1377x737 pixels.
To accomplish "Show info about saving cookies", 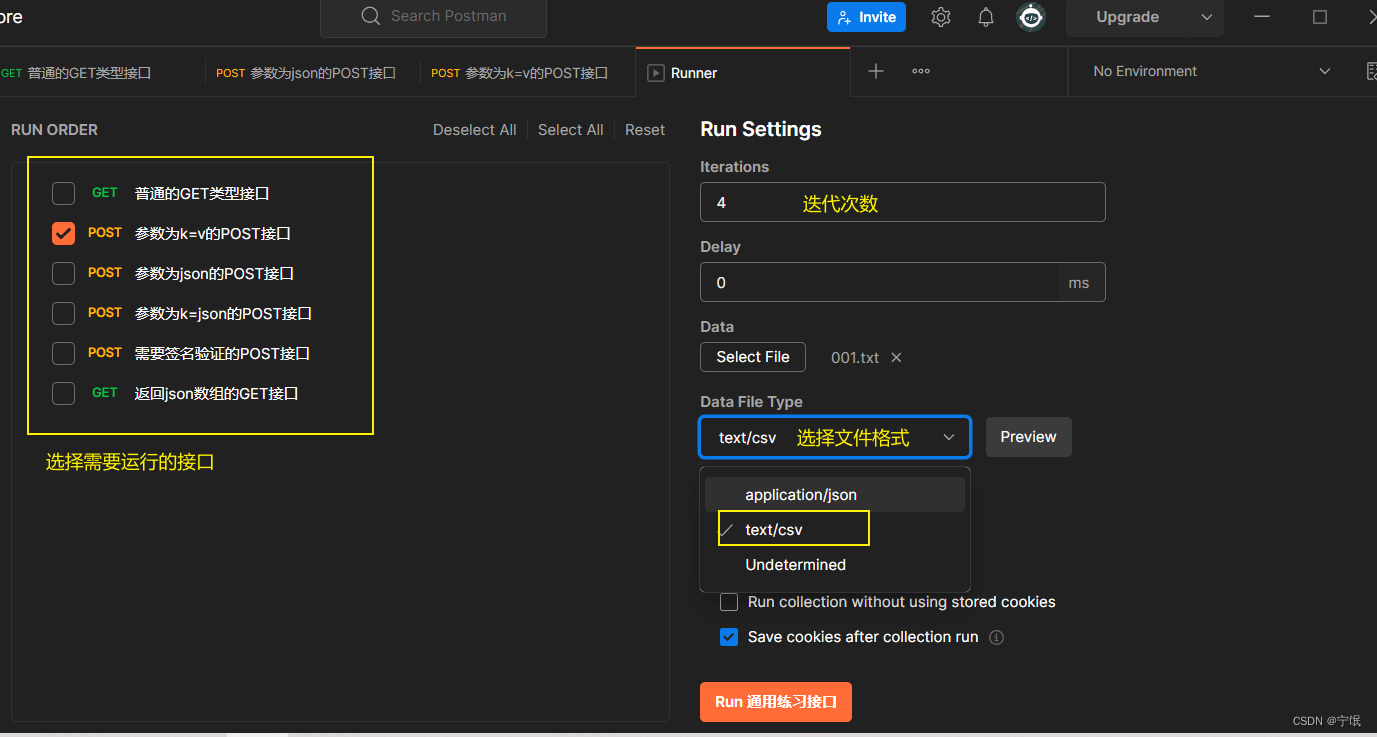I will pos(996,637).
